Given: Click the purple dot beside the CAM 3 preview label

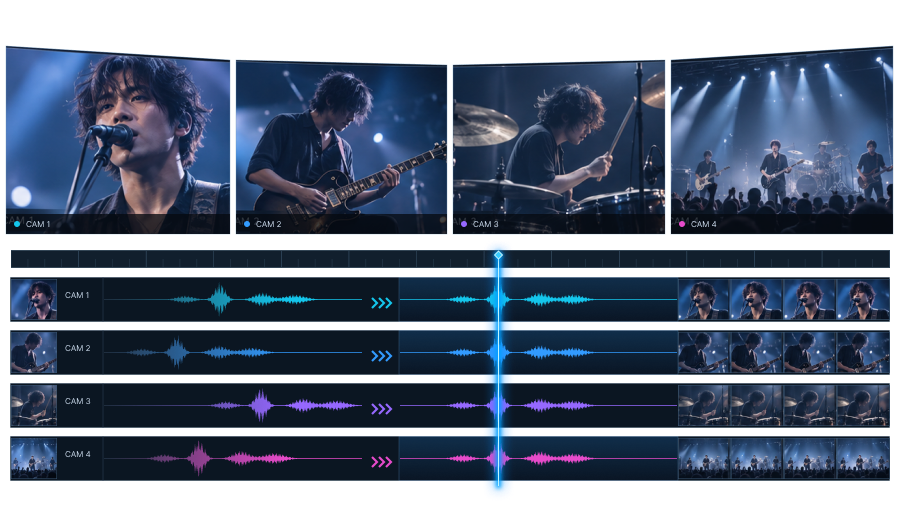Looking at the screenshot, I should (x=464, y=224).
